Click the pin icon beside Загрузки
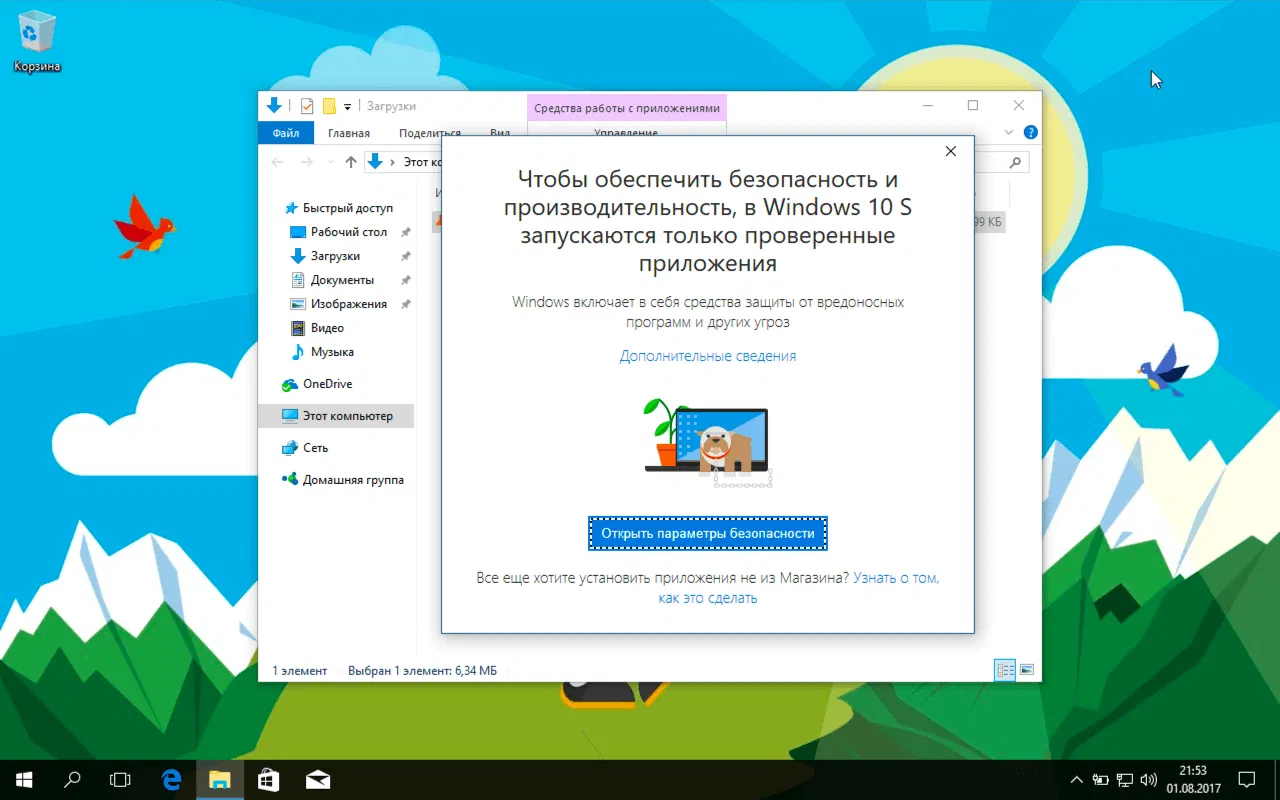 tap(406, 256)
